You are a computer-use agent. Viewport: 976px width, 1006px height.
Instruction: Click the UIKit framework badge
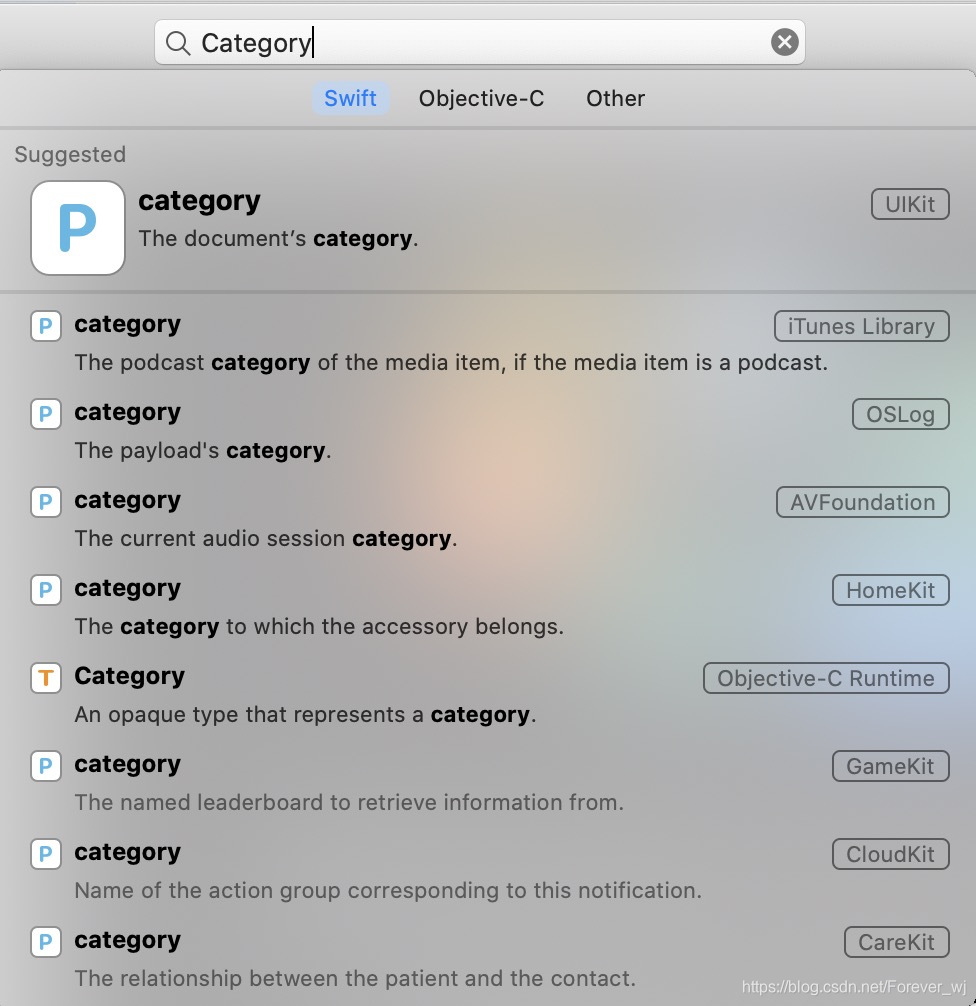pyautogui.click(x=910, y=204)
